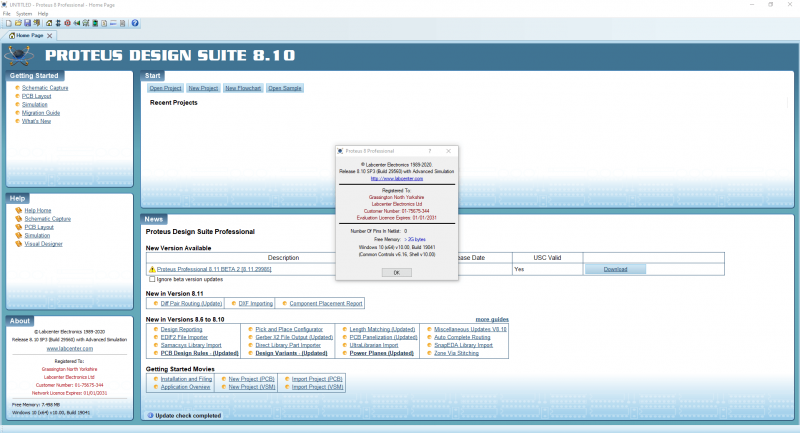
Task: Open the Component Placement Report guide
Action: coord(326,303)
